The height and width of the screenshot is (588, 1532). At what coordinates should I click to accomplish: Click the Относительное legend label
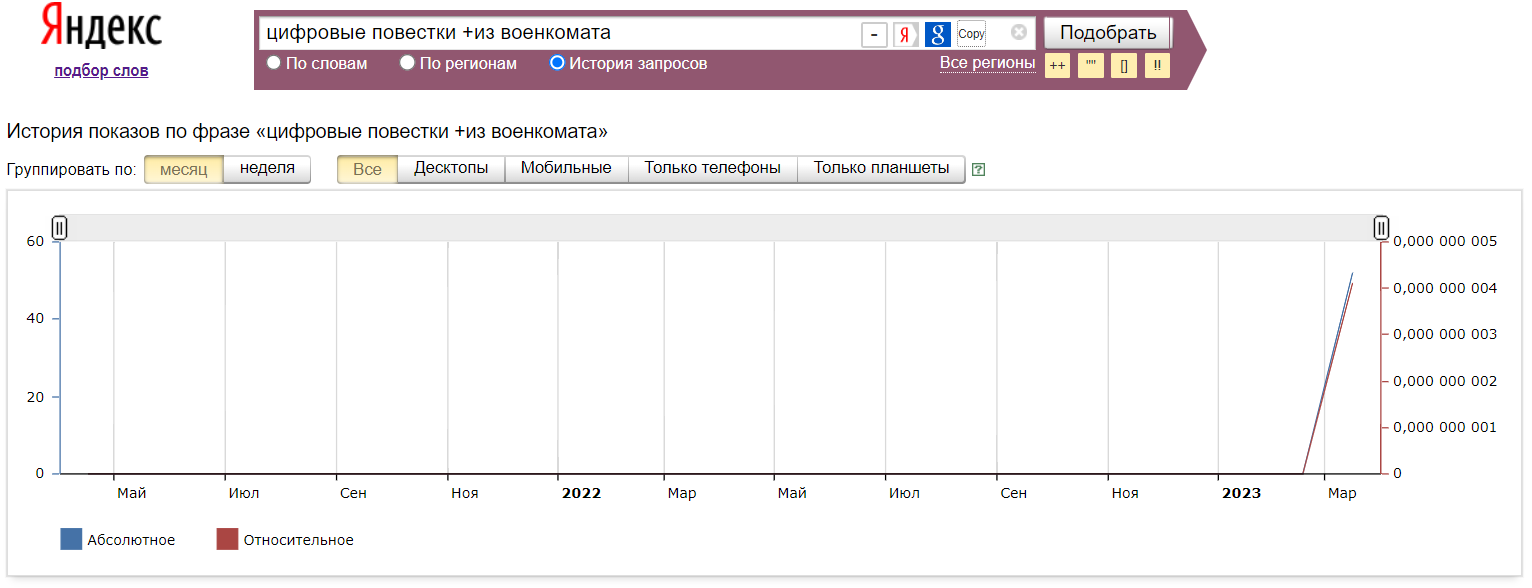298,540
